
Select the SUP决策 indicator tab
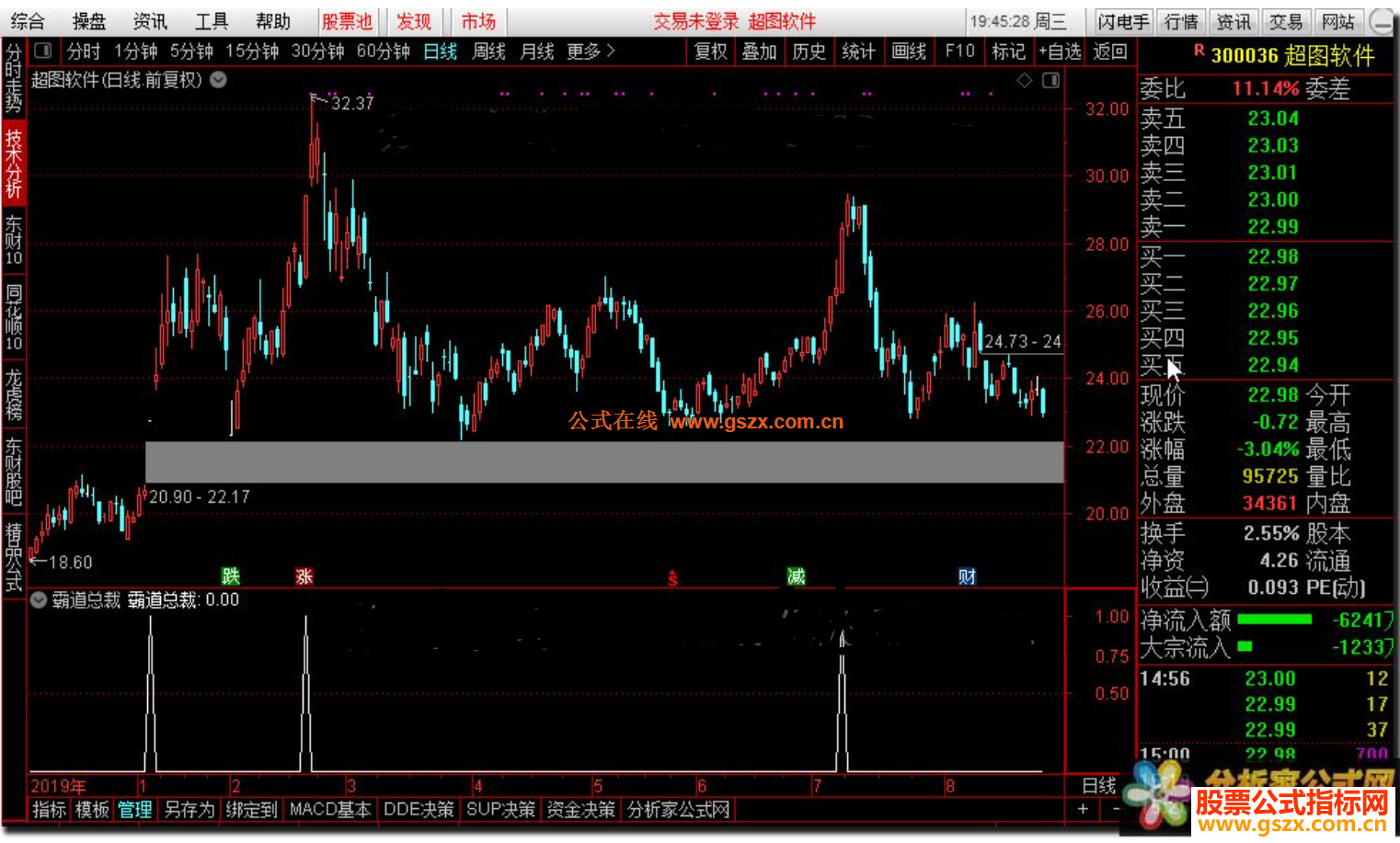(x=500, y=810)
